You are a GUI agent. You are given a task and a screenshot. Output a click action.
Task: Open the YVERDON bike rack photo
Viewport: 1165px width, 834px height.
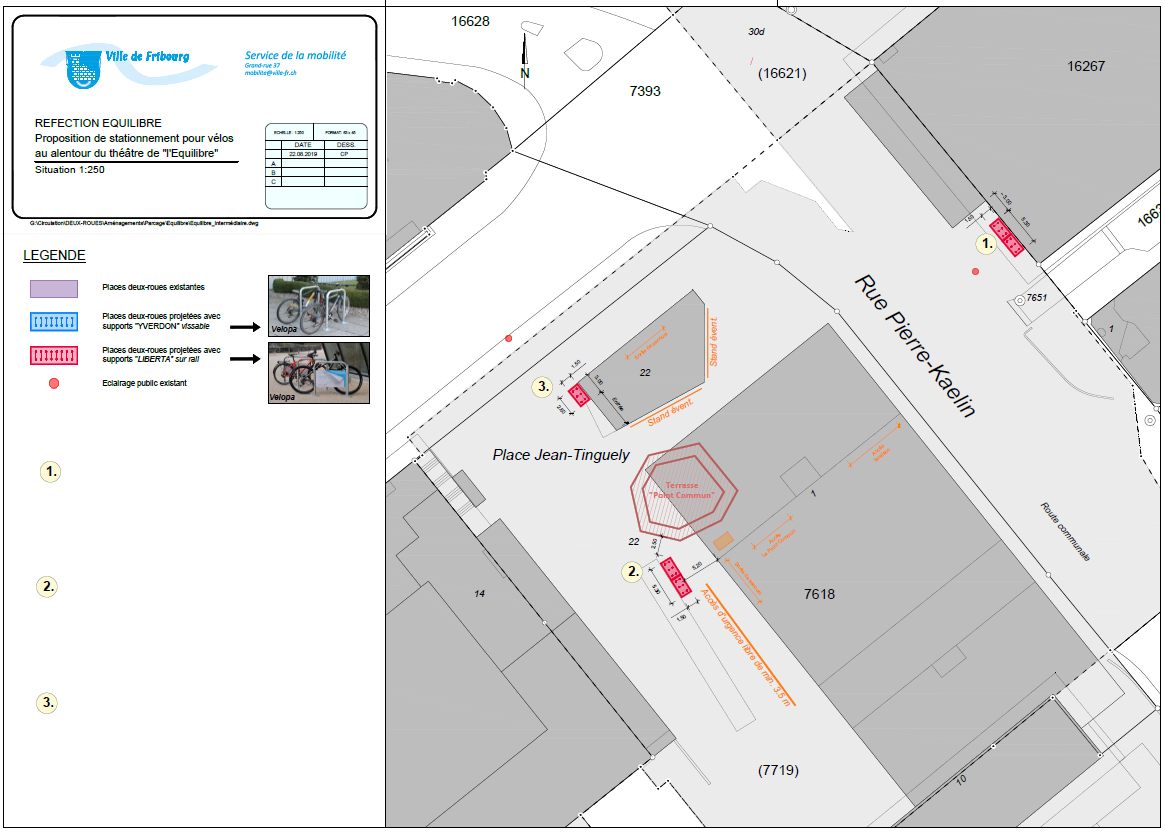(319, 305)
